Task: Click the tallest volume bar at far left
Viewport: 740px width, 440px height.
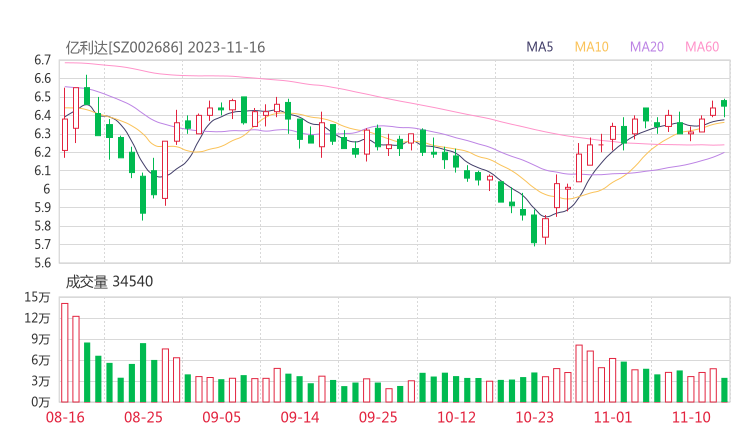Action: coord(65,352)
